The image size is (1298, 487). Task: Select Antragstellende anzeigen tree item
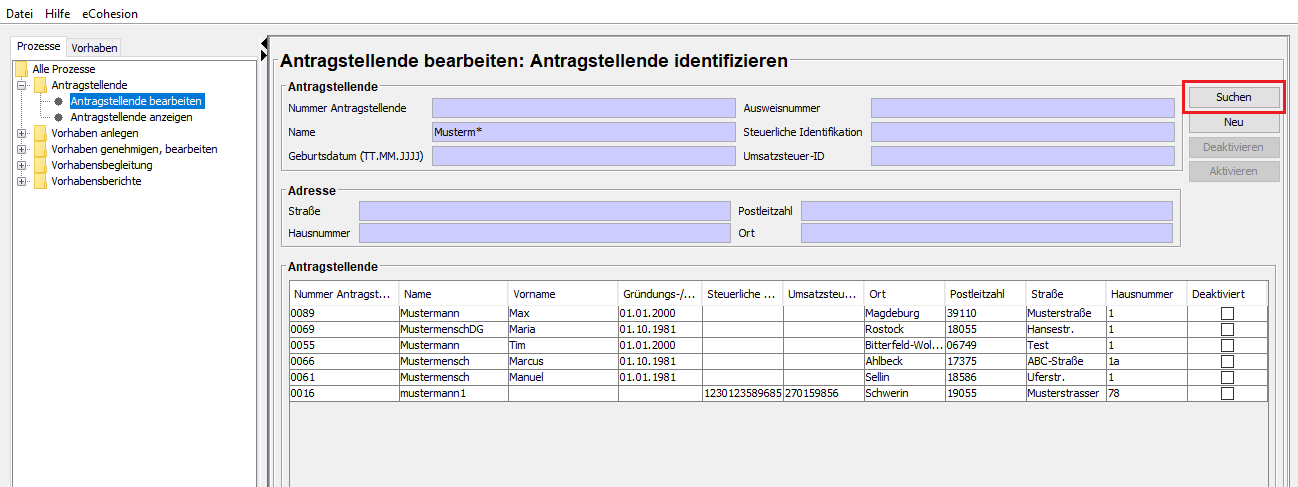pyautogui.click(x=131, y=117)
